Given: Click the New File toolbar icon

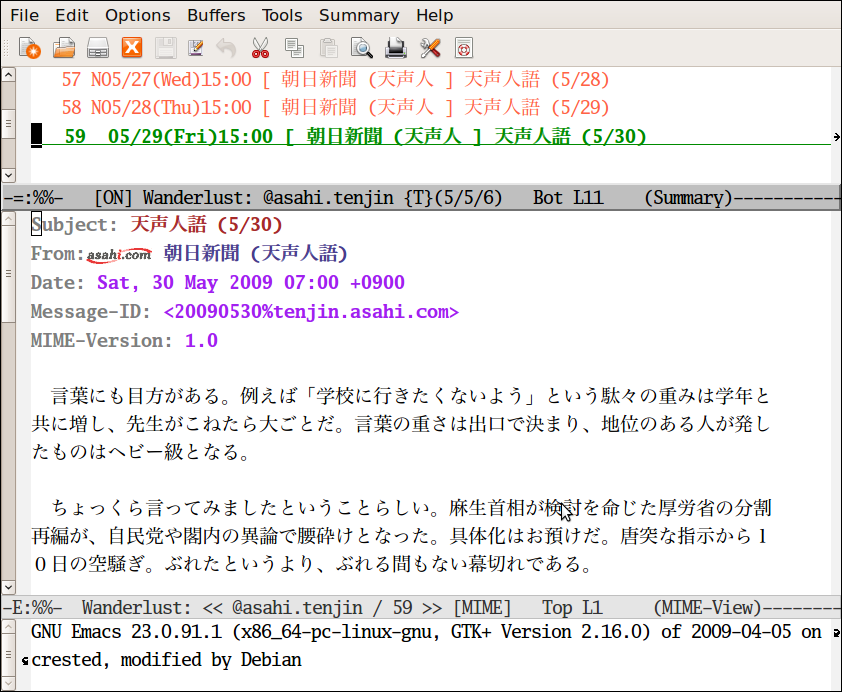Looking at the screenshot, I should [30, 48].
